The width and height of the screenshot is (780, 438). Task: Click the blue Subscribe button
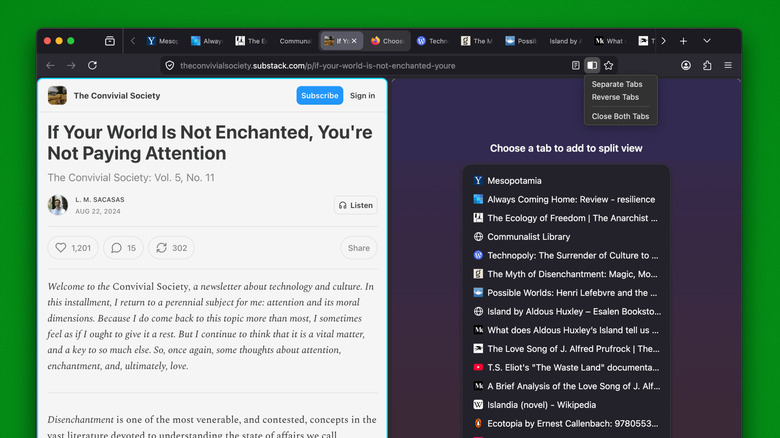(x=319, y=96)
